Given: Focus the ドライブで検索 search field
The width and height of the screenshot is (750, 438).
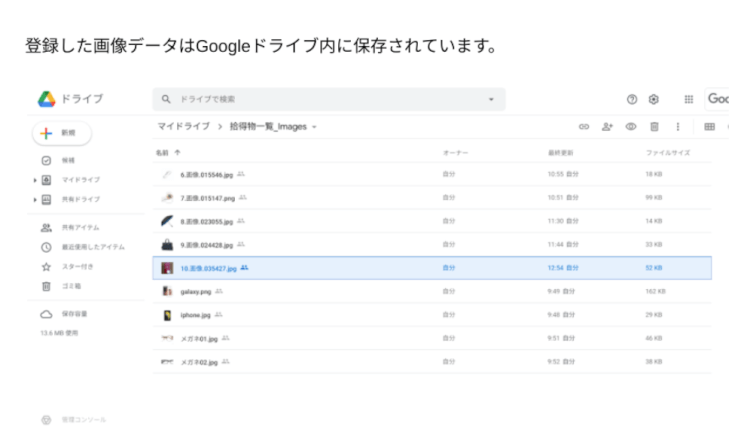Looking at the screenshot, I should [x=329, y=99].
